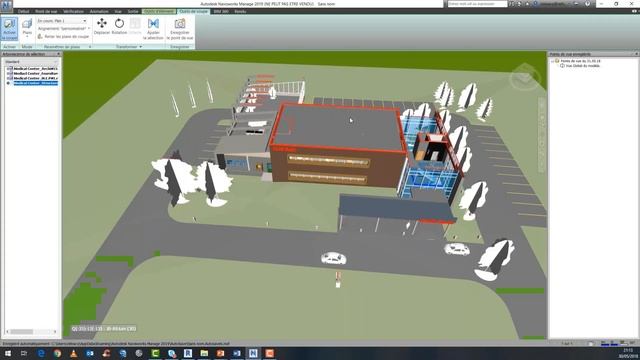640x360 pixels.
Task: Open the current plane 'En cours: Plan 1' dropdown
Action: 62,21
